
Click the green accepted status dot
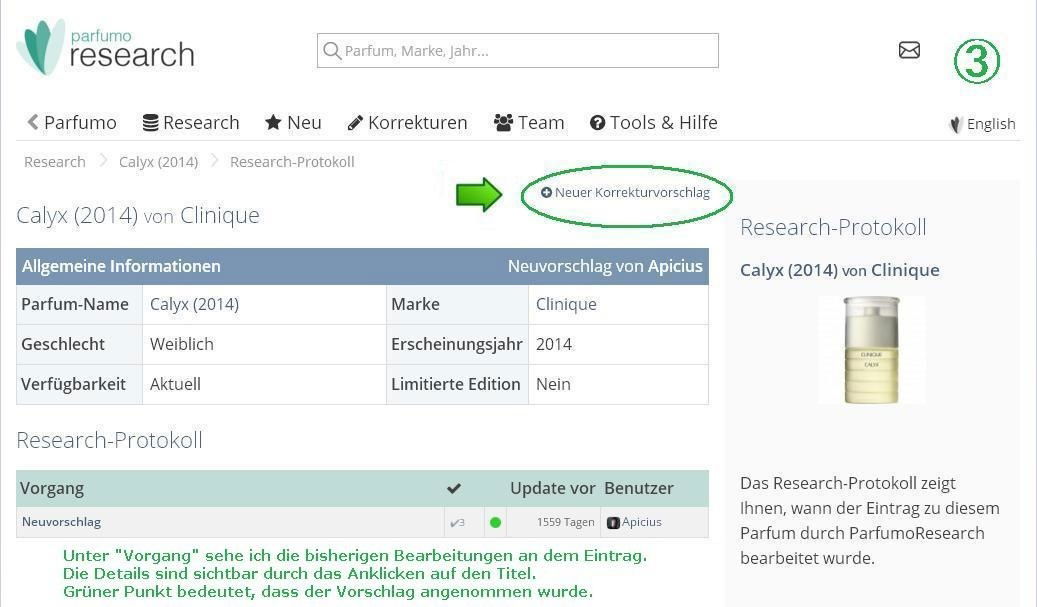(x=495, y=522)
